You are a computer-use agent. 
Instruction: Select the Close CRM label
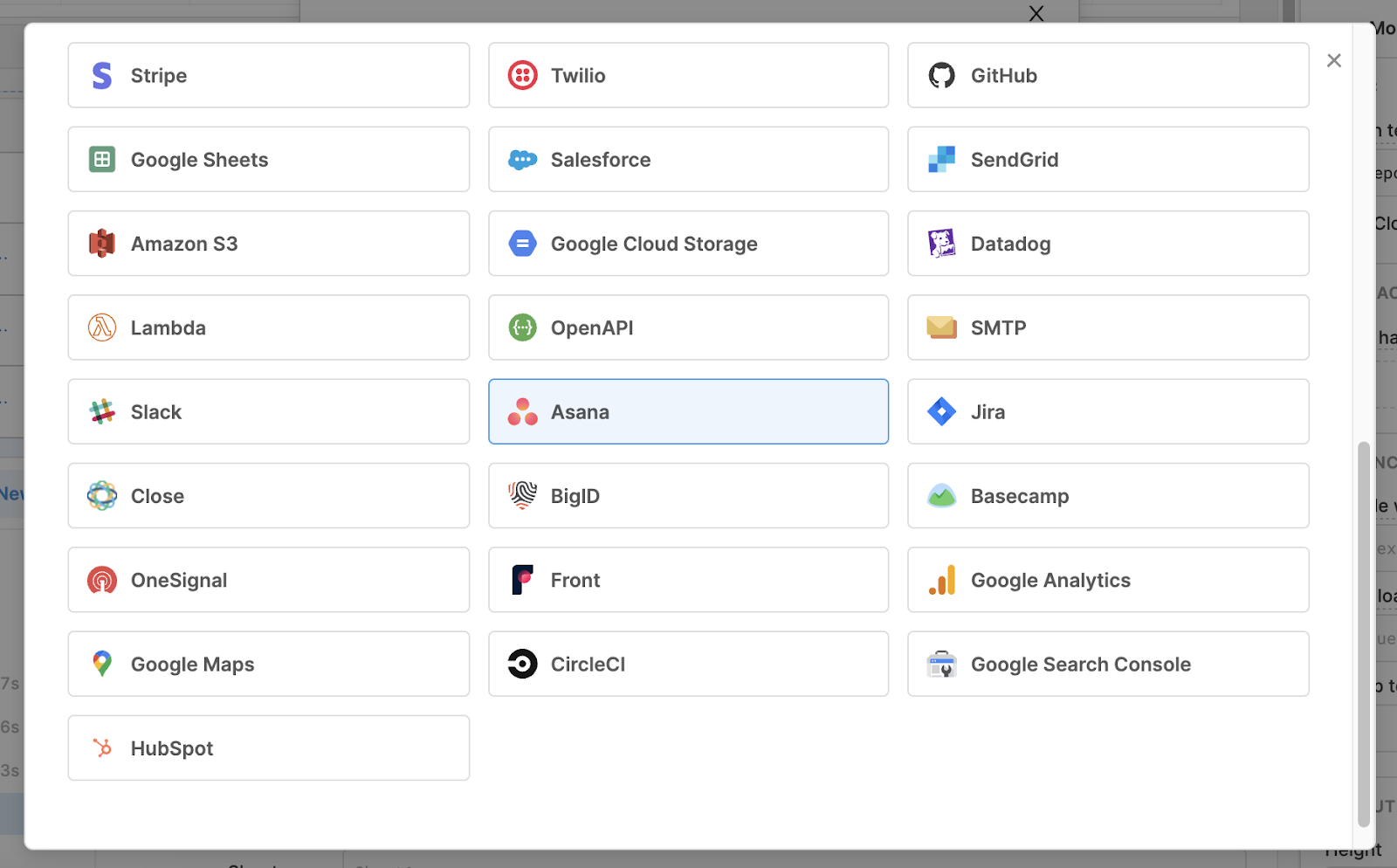pyautogui.click(x=157, y=496)
